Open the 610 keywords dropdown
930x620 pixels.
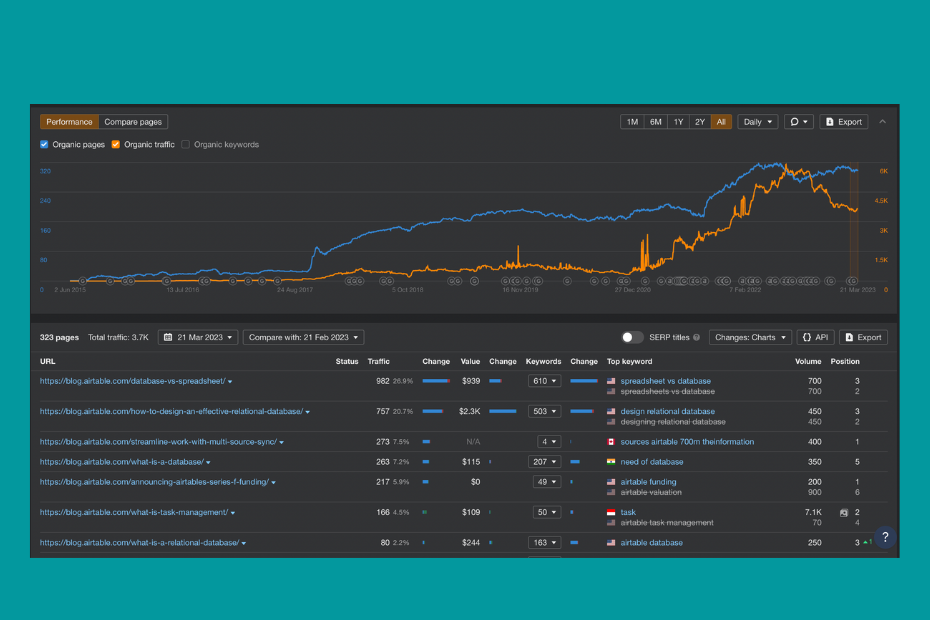click(x=544, y=381)
